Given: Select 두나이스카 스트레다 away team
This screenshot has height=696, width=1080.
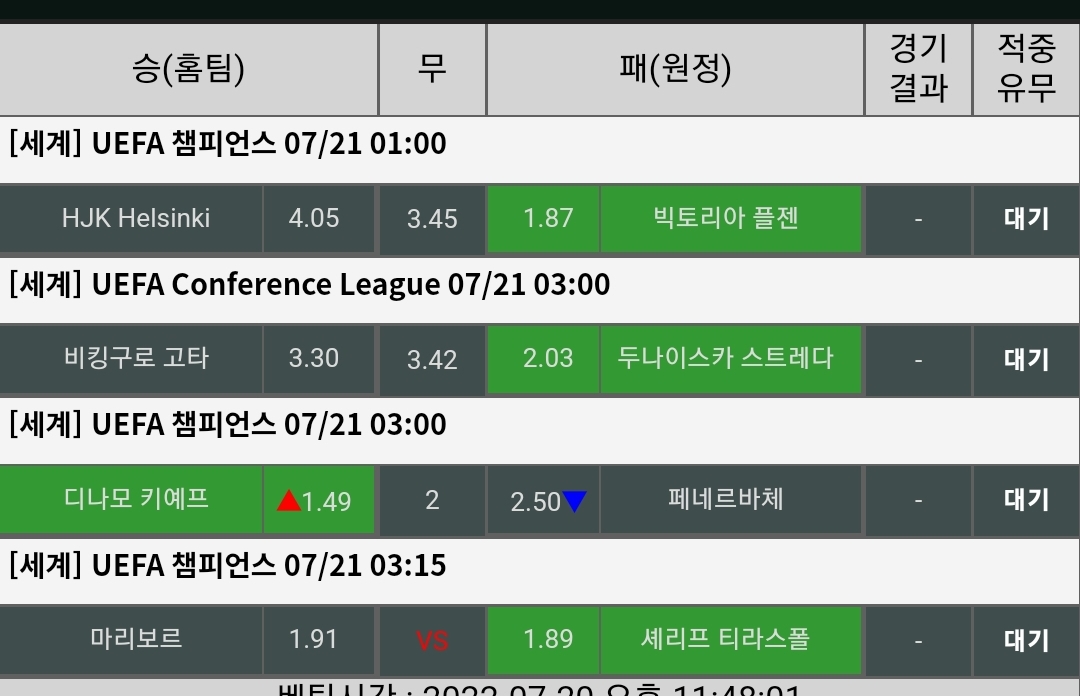Looking at the screenshot, I should click(726, 358).
